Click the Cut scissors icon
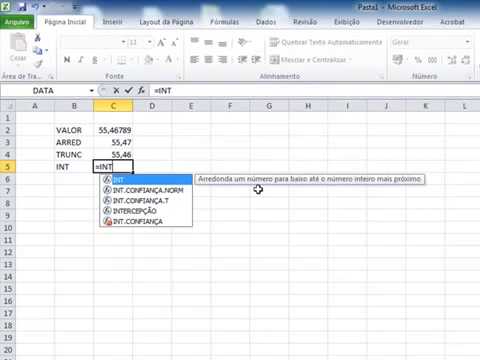The image size is (480, 360). (38, 38)
